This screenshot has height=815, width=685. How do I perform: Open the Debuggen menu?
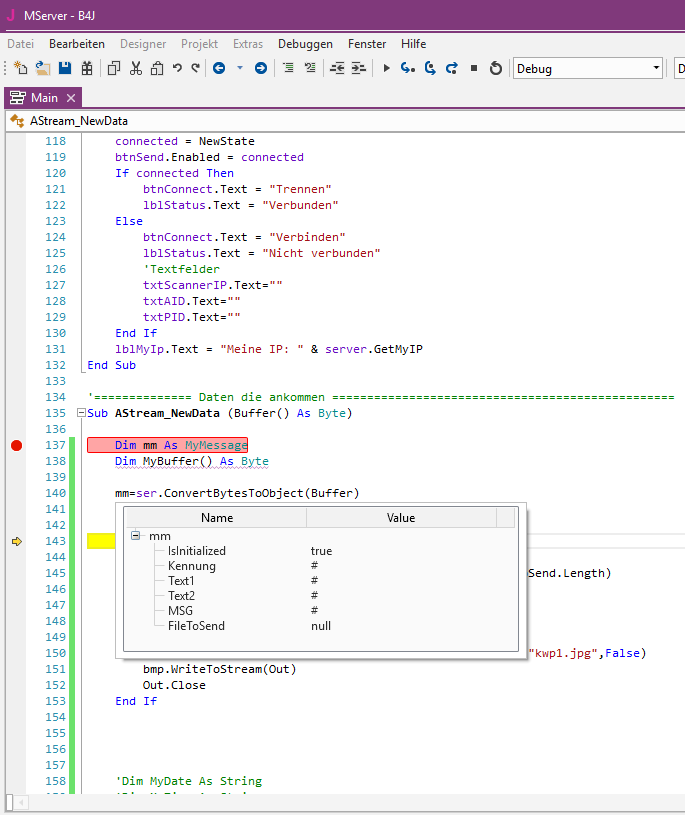[x=305, y=44]
